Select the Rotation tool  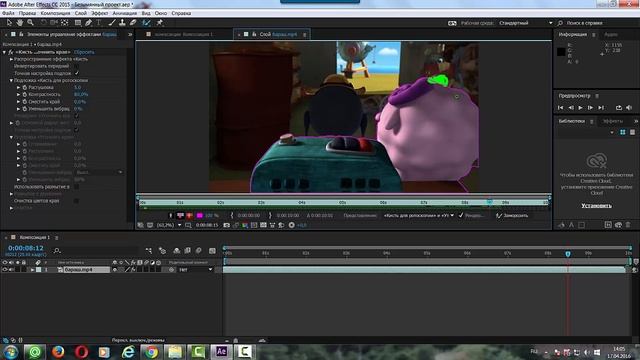click(x=43, y=23)
